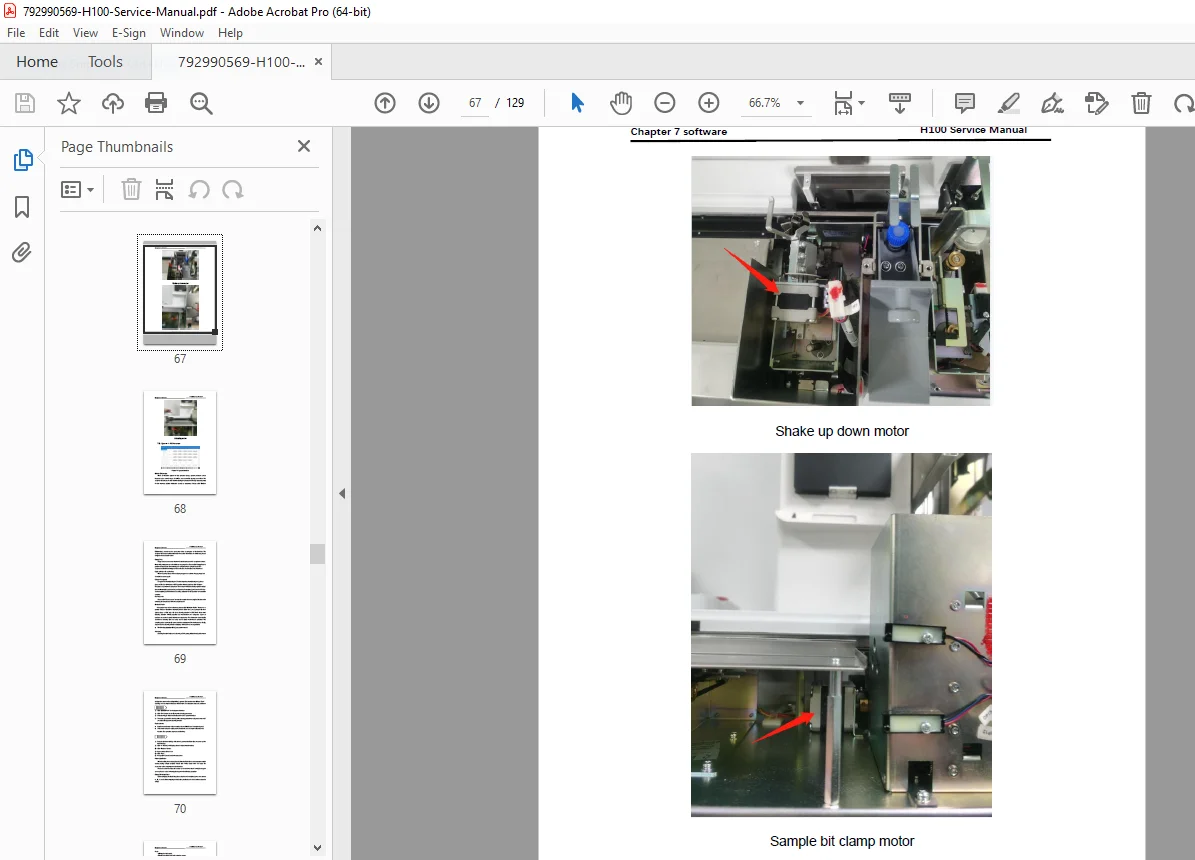Go to next page arrow
The image size is (1195, 860).
(429, 103)
